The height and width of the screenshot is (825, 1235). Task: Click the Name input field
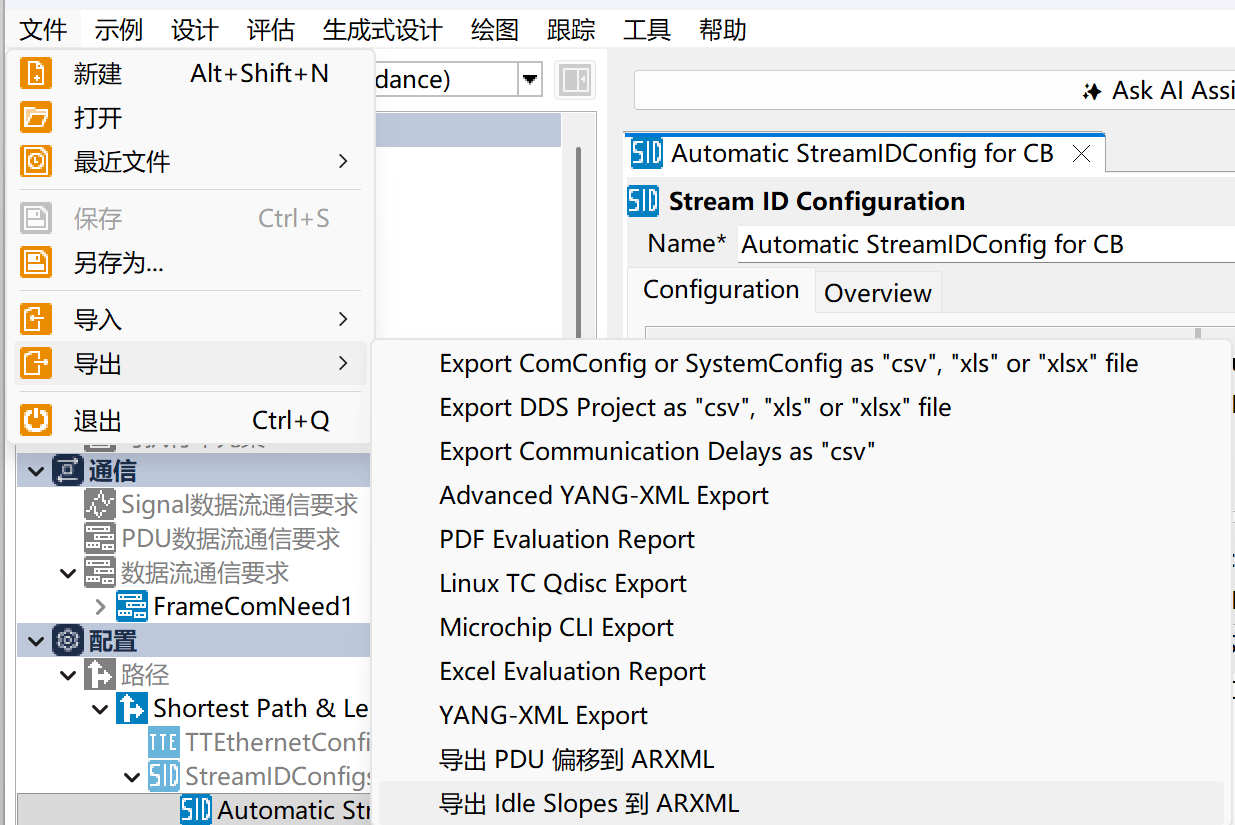click(x=986, y=245)
